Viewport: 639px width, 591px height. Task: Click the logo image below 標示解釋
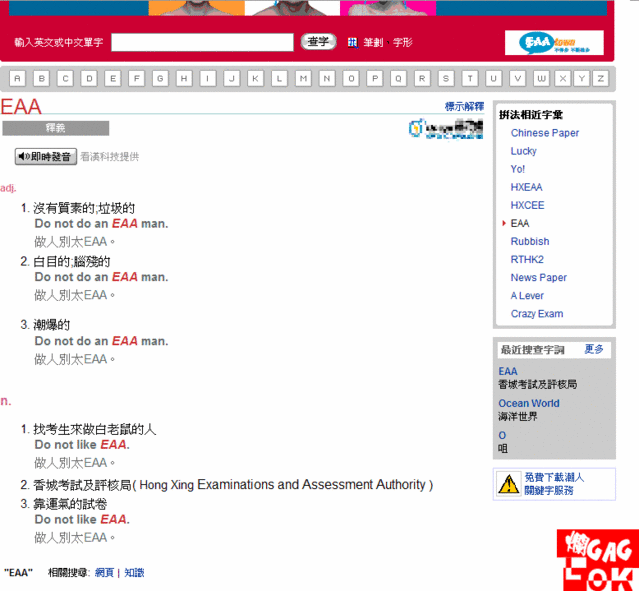[446, 129]
